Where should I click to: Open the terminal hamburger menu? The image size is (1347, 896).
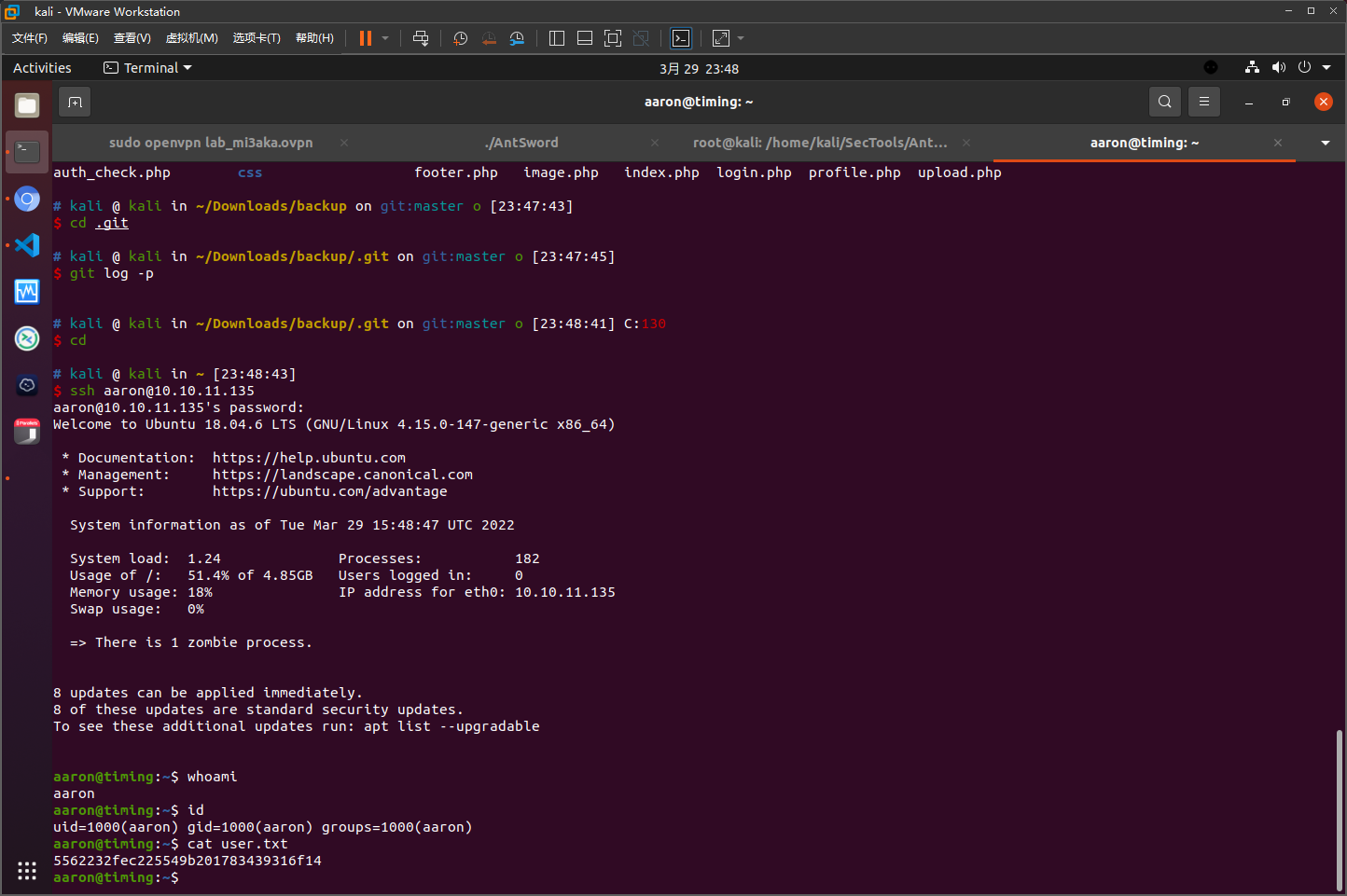click(x=1203, y=102)
